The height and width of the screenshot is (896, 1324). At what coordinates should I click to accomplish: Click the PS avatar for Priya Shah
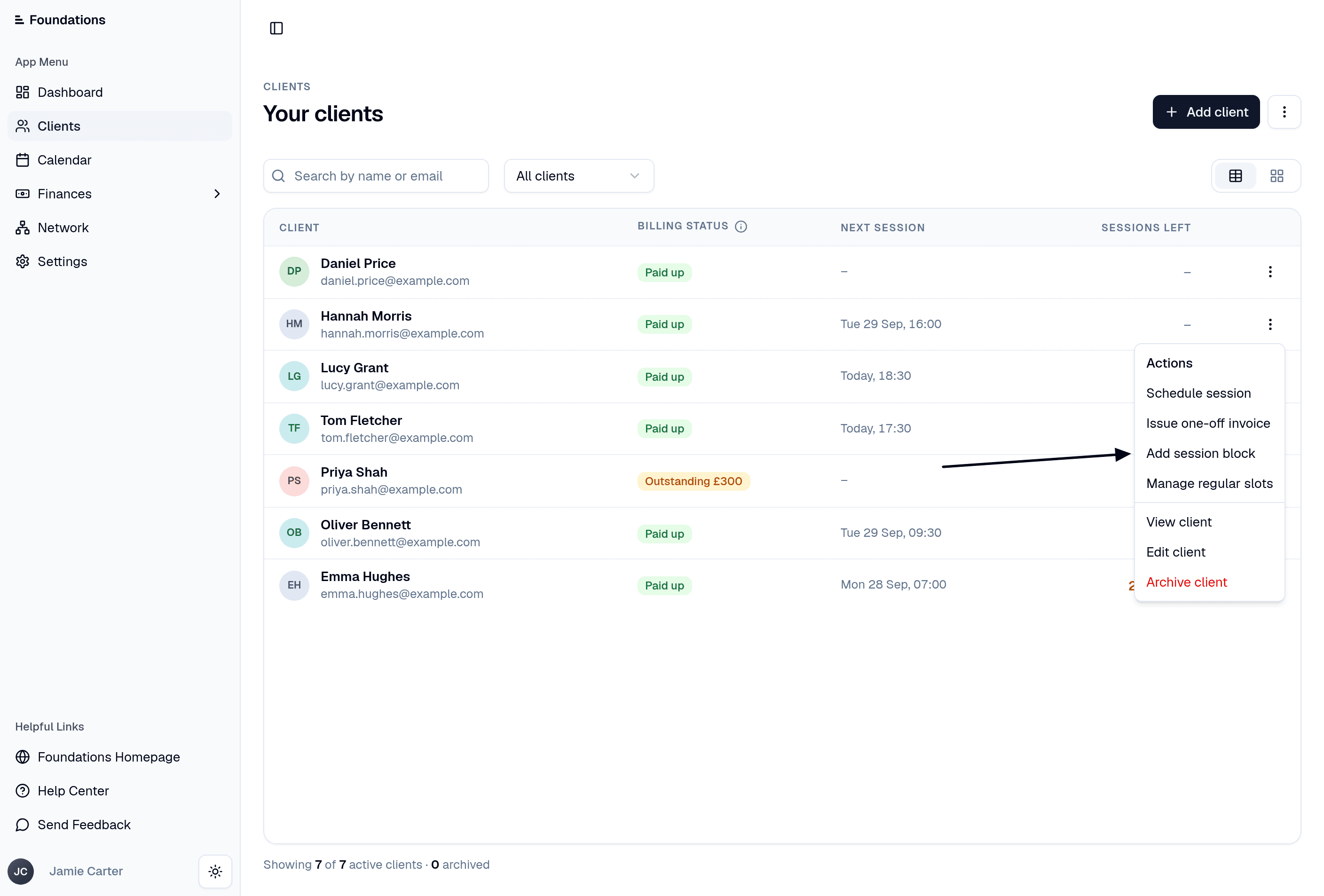click(x=294, y=481)
